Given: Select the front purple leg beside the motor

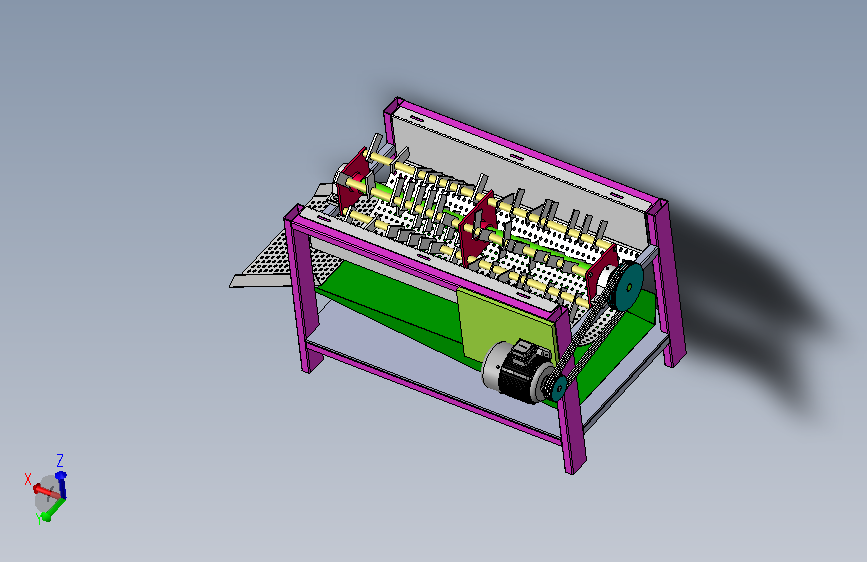Looking at the screenshot, I should coord(570,393).
